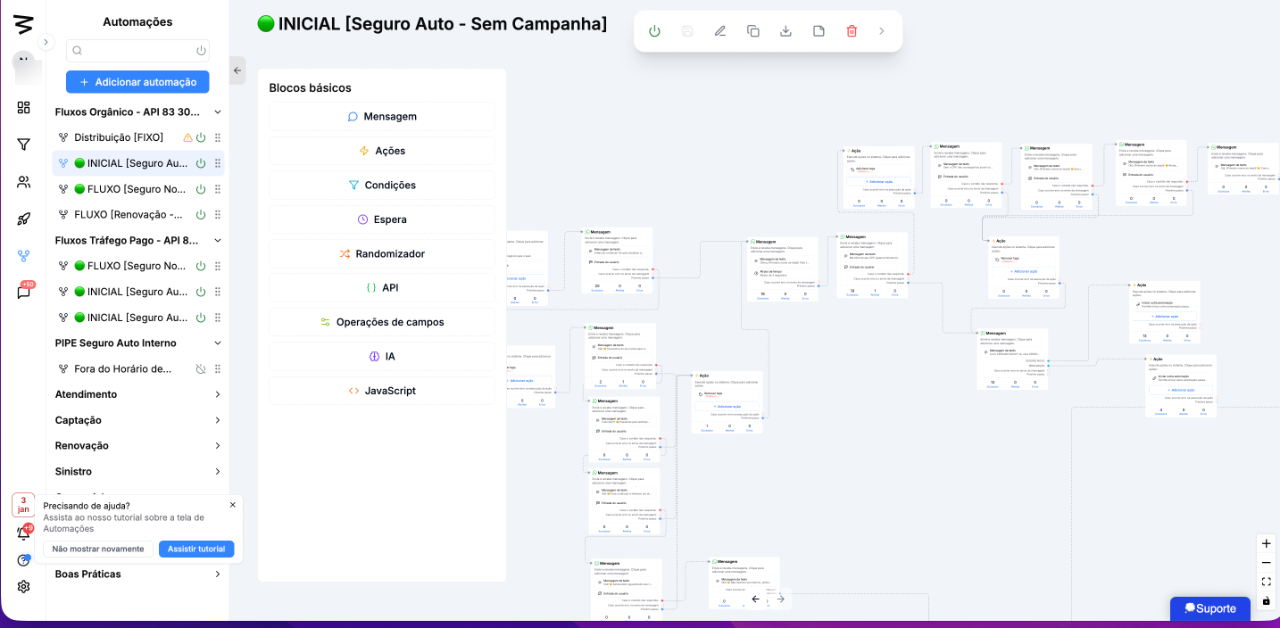
Task: Select the IA block
Action: [x=382, y=357]
